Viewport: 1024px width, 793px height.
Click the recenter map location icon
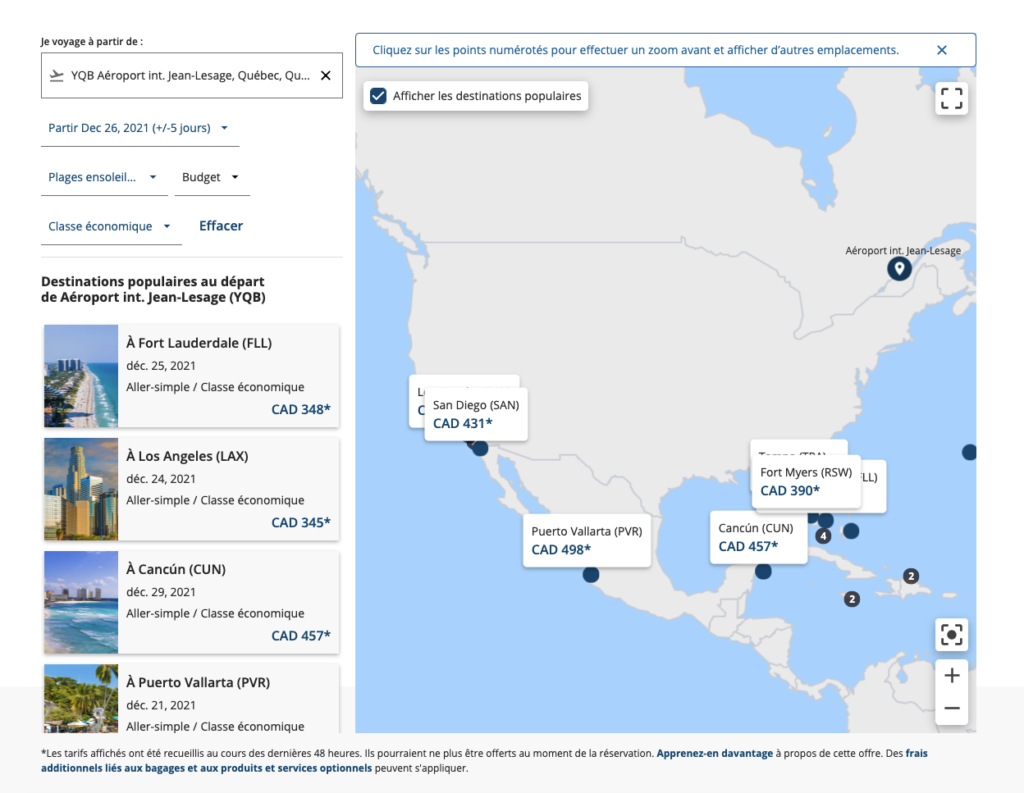(951, 634)
